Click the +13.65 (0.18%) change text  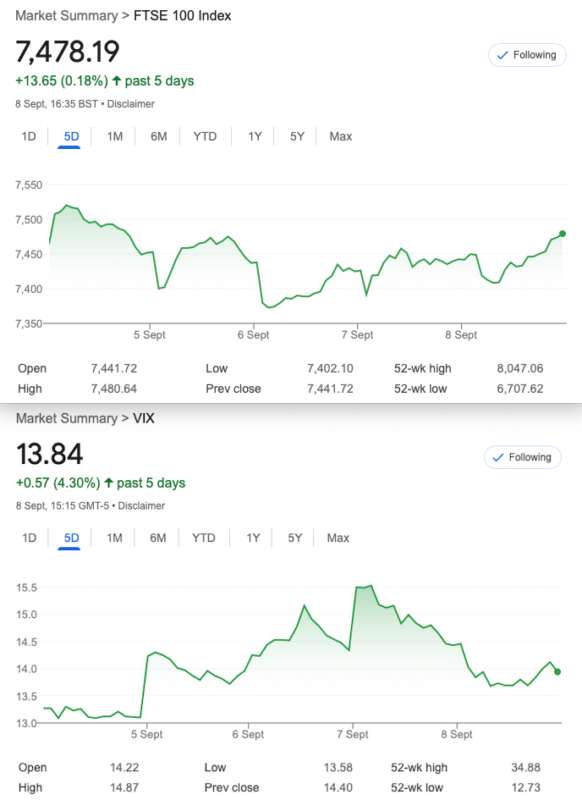[x=62, y=81]
